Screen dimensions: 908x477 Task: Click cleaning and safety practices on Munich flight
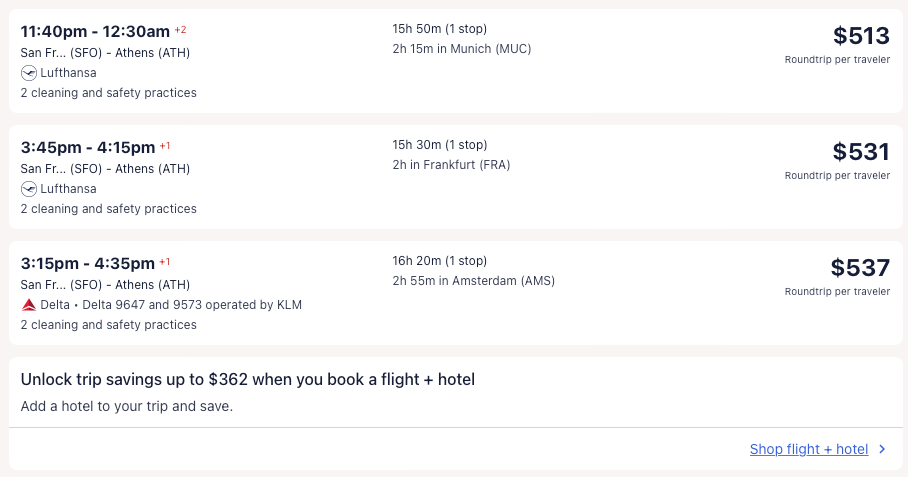pyautogui.click(x=108, y=93)
